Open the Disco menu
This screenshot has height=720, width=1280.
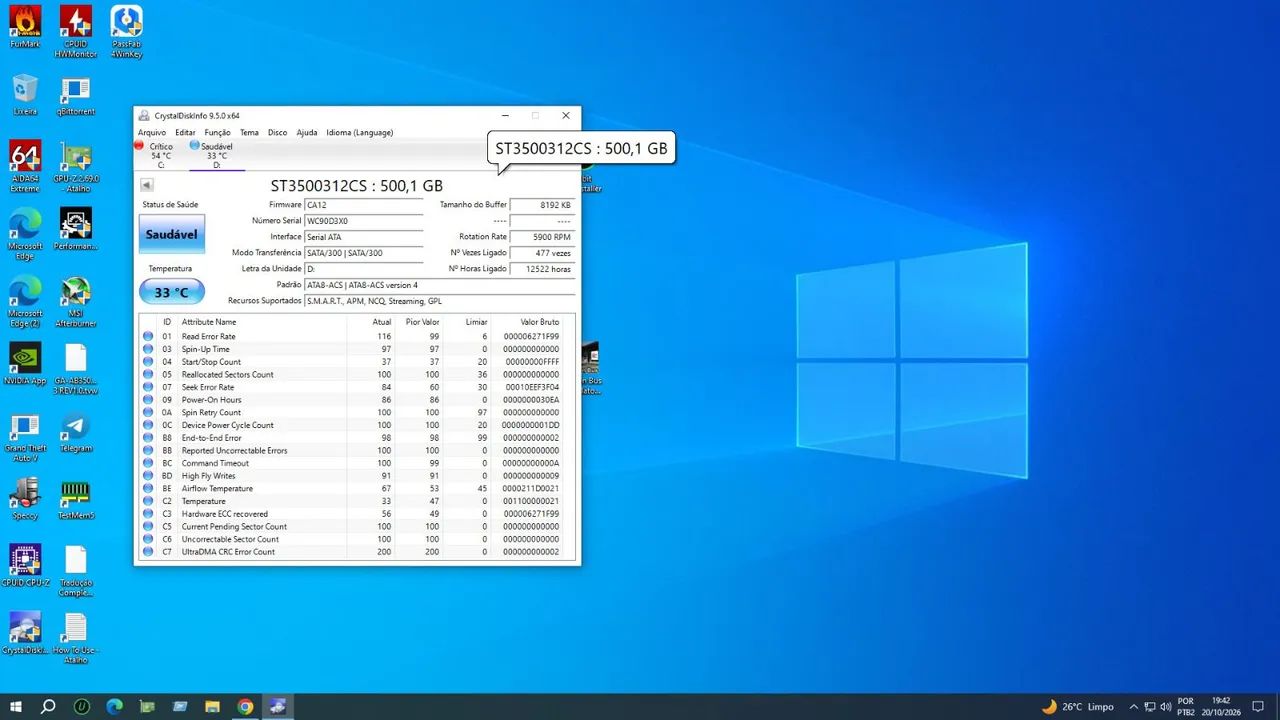[277, 132]
